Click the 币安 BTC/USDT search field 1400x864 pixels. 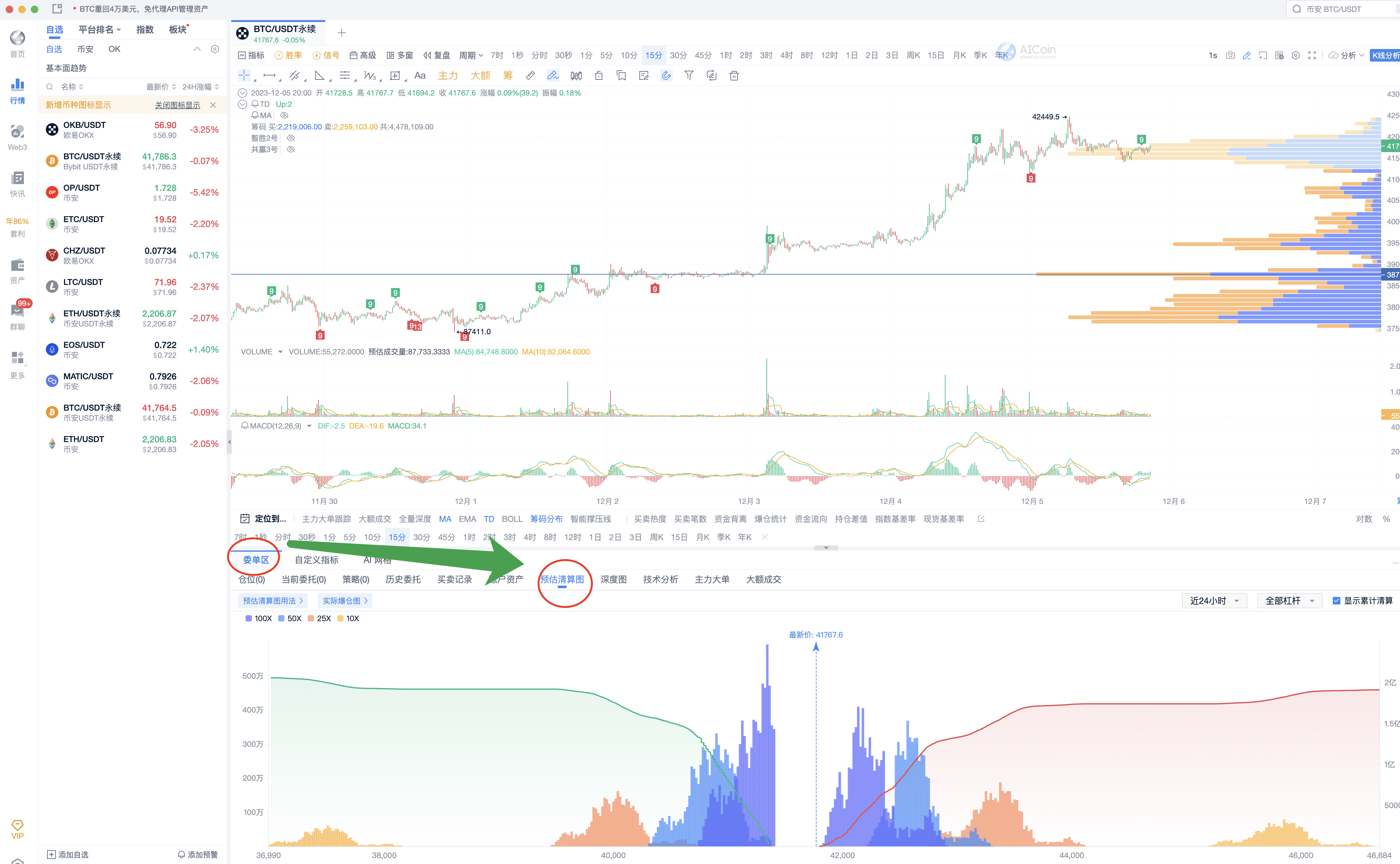pos(1343,9)
